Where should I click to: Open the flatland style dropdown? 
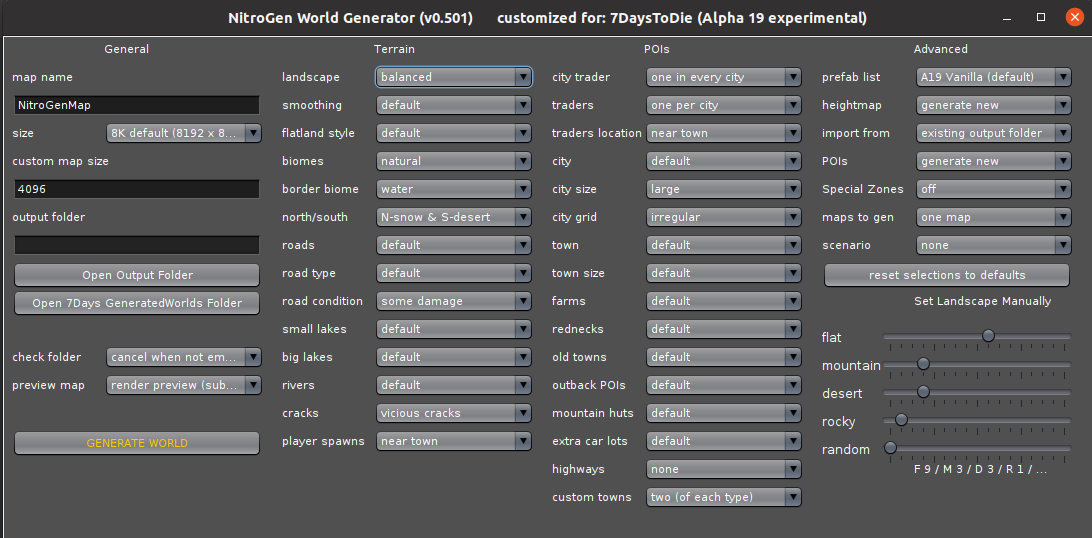click(x=453, y=133)
